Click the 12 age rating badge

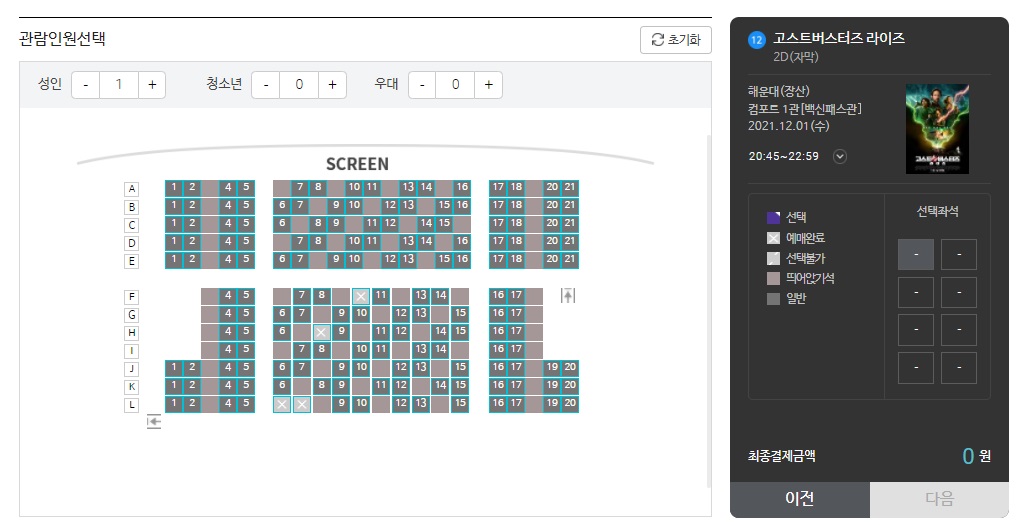pyautogui.click(x=756, y=40)
